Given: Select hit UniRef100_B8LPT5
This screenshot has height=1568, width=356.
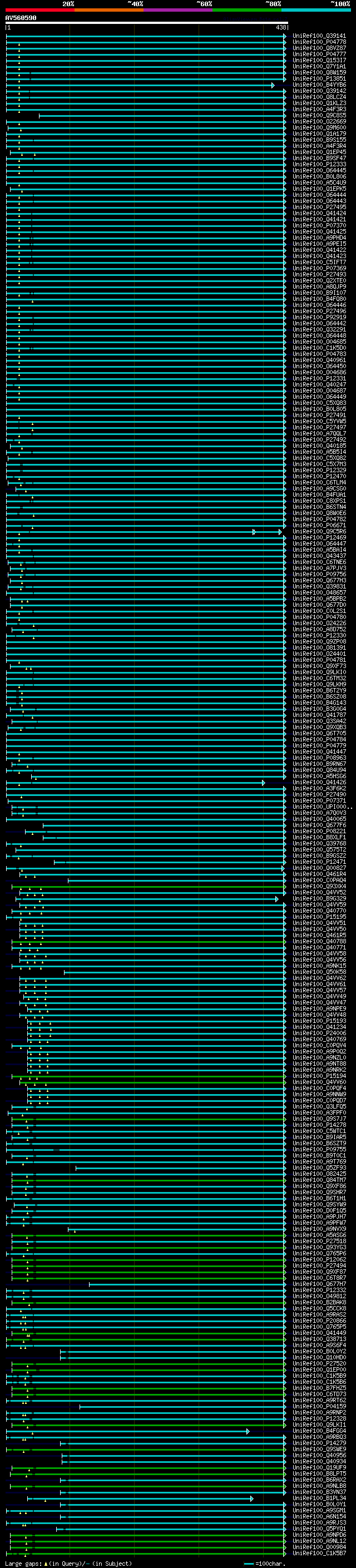Looking at the screenshot, I should [319, 1473].
